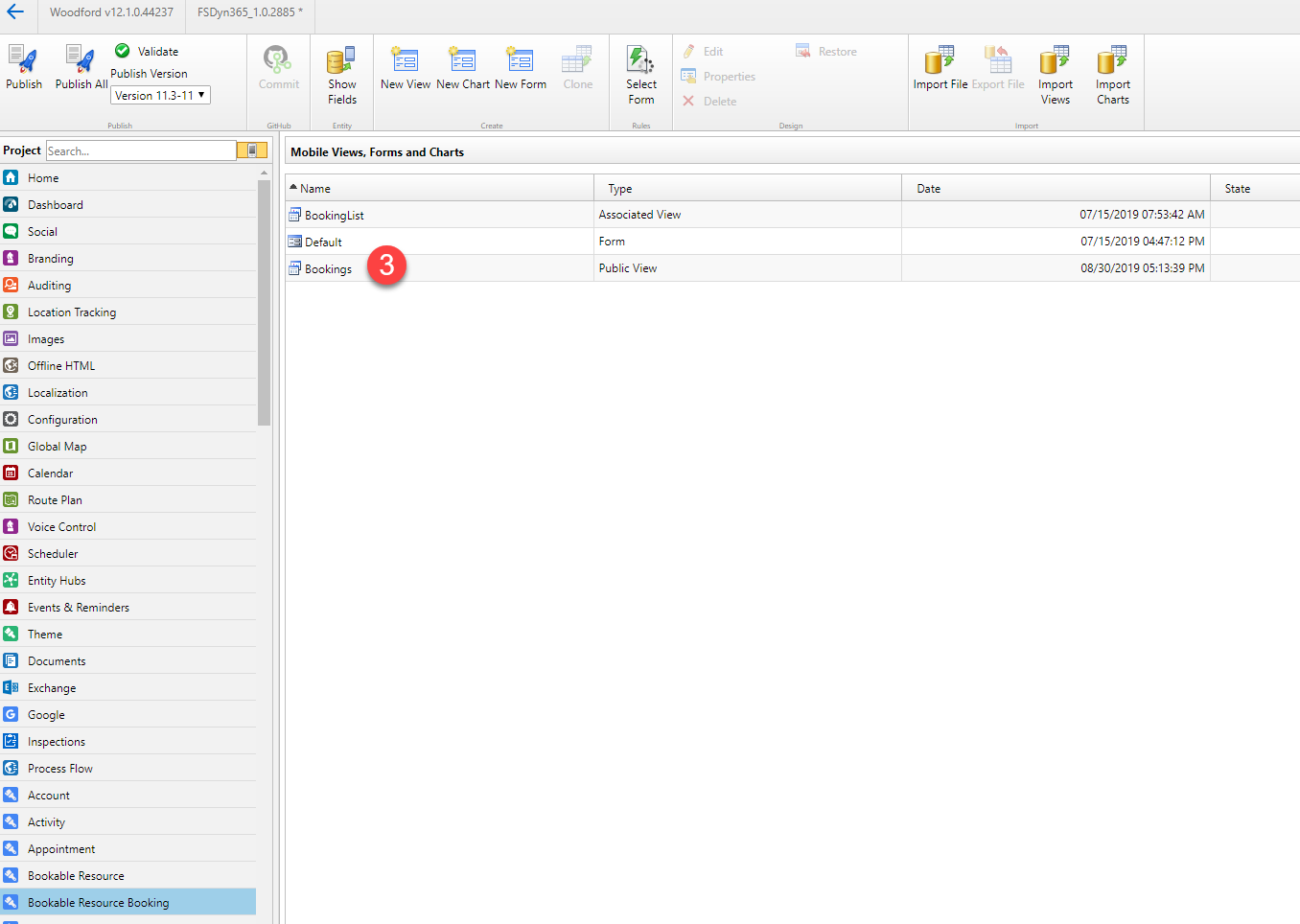
Task: Switch to the FSDyn365_1.0.2885 tab
Action: pos(249,12)
